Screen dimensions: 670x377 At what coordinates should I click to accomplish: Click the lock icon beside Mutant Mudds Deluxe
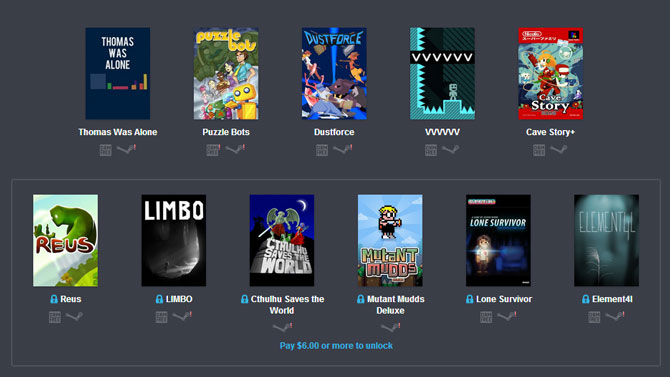click(361, 299)
